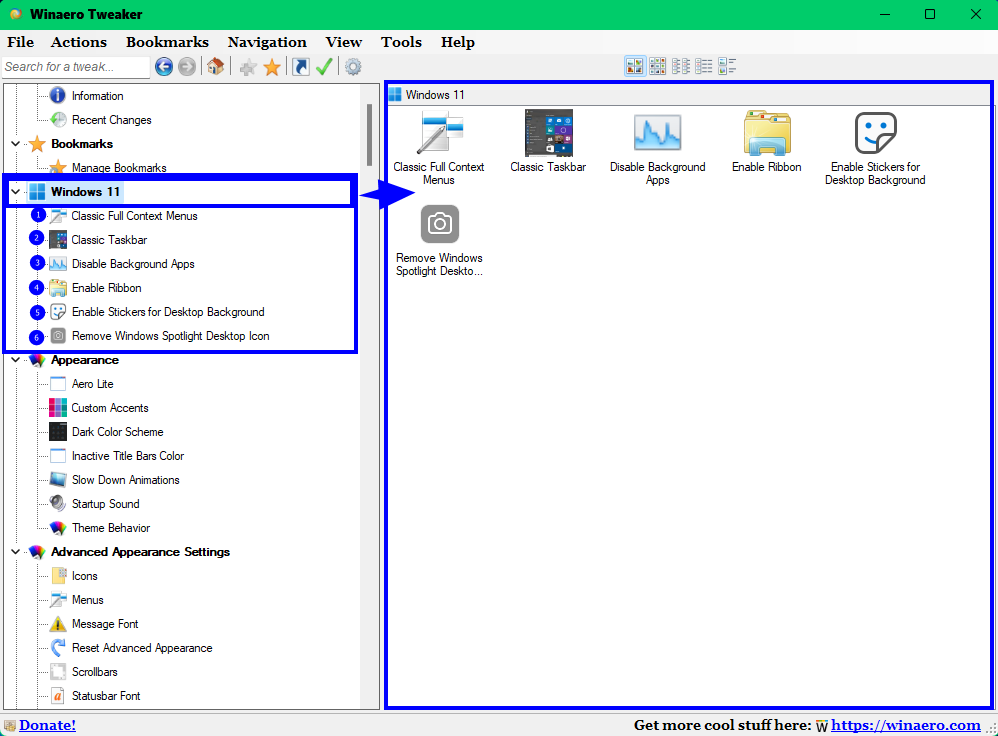The image size is (998, 736).
Task: Click the Message Font warning icon
Action: pos(58,624)
